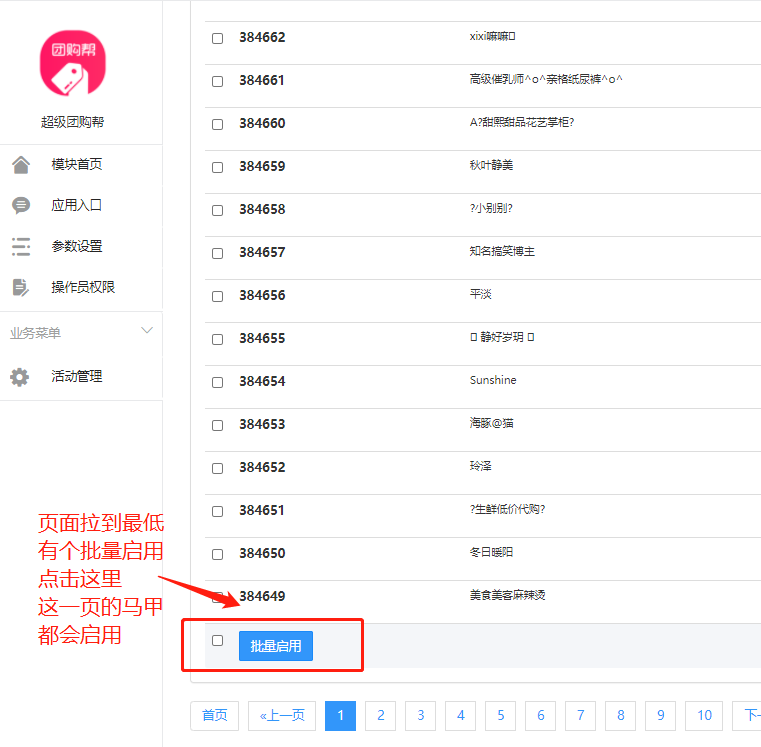Check the box for row 384659
The width and height of the screenshot is (761, 747).
[x=217, y=167]
